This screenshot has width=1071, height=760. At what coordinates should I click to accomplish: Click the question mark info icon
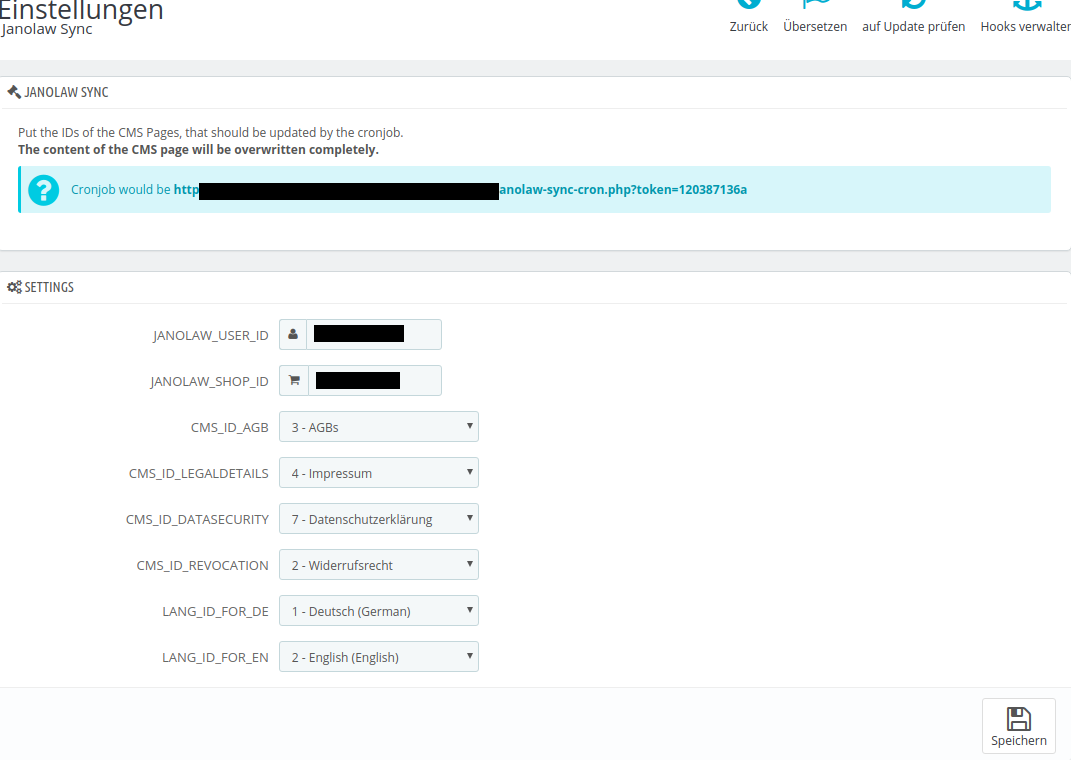[43, 190]
